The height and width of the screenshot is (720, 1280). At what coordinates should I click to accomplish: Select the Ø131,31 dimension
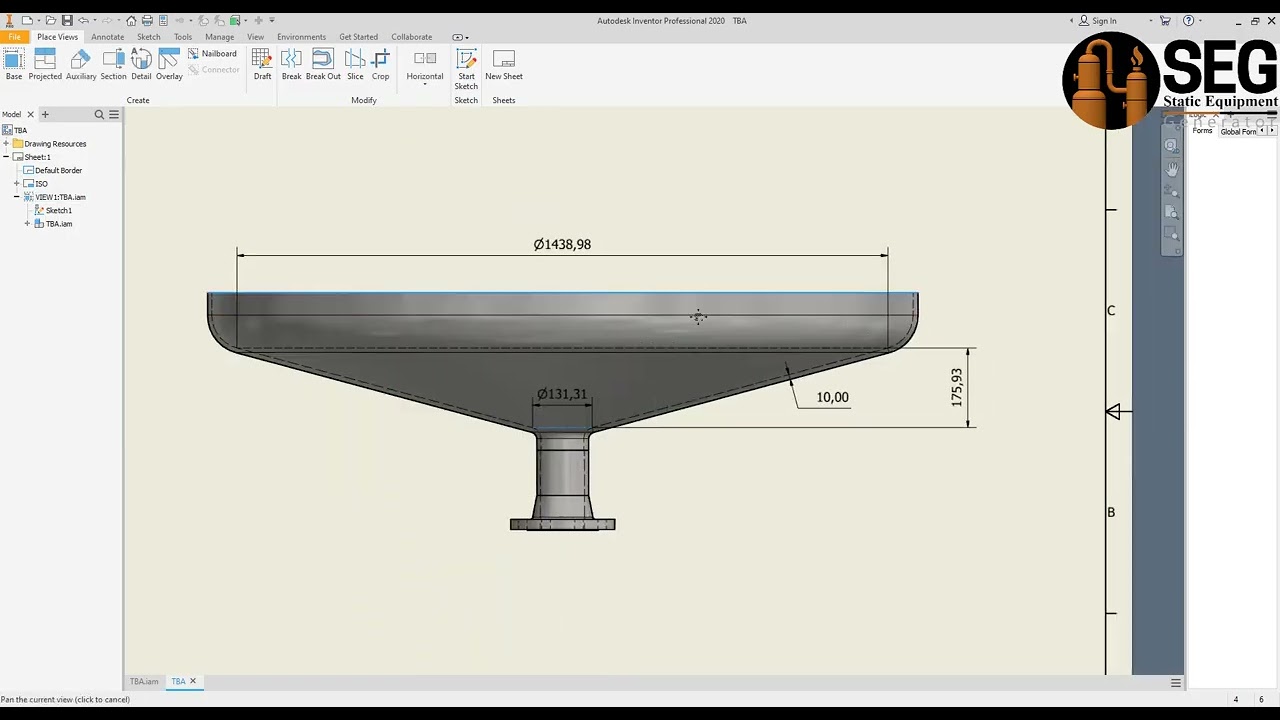[x=562, y=395]
